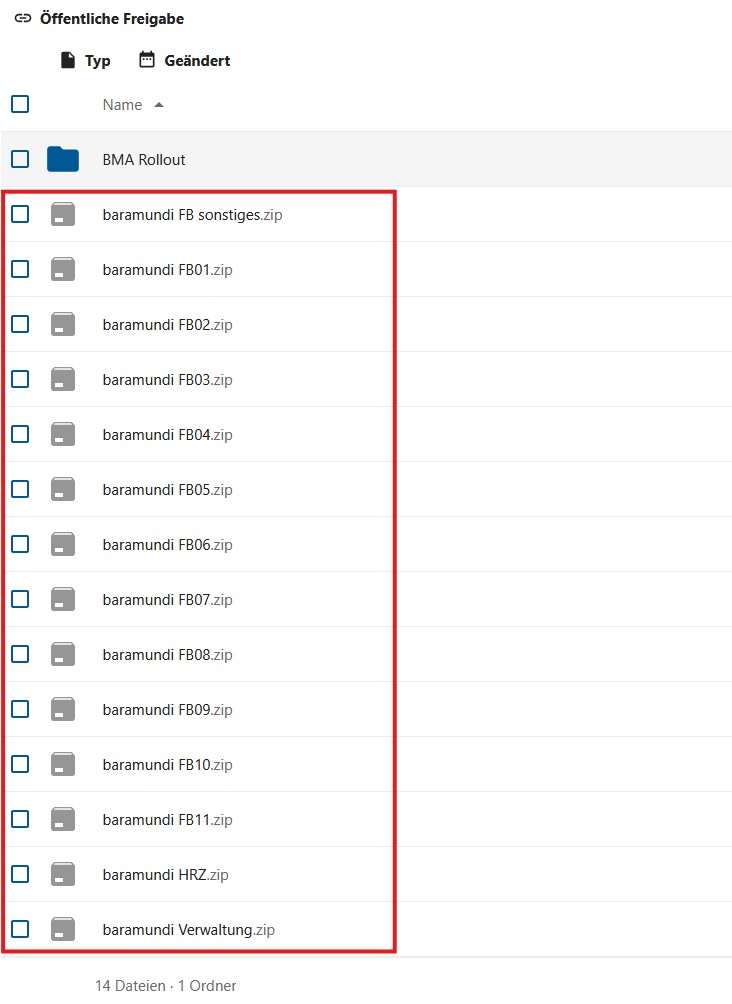Tick the baramundi FB06.zip checkbox
The height and width of the screenshot is (1004, 732).
click(x=20, y=544)
